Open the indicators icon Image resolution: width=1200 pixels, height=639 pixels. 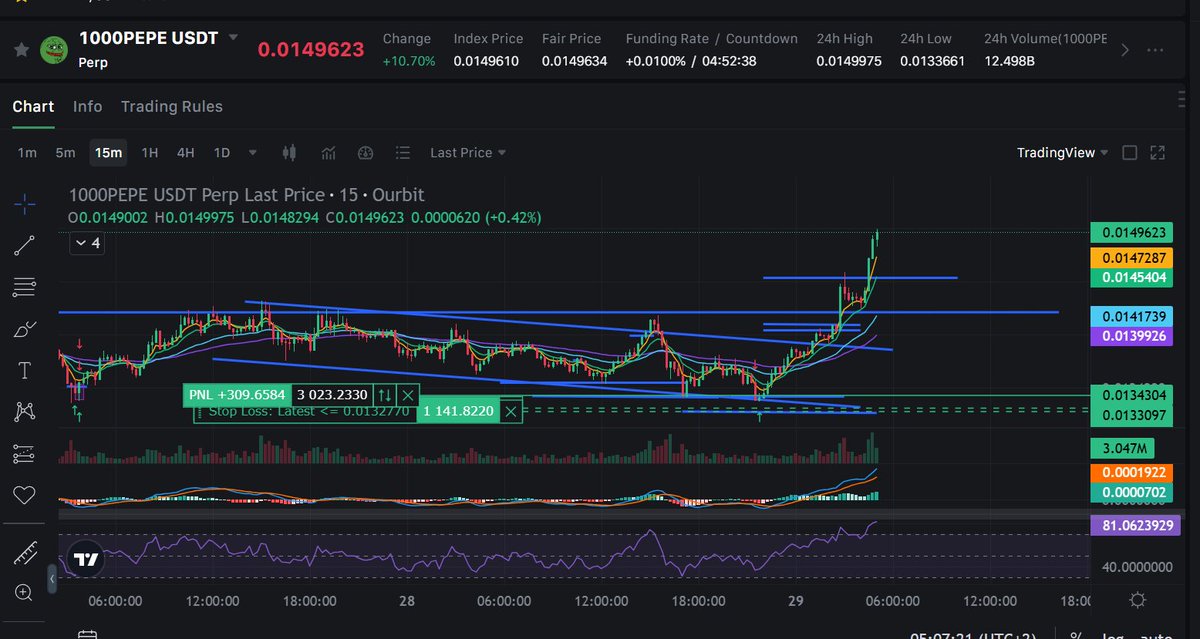[328, 153]
